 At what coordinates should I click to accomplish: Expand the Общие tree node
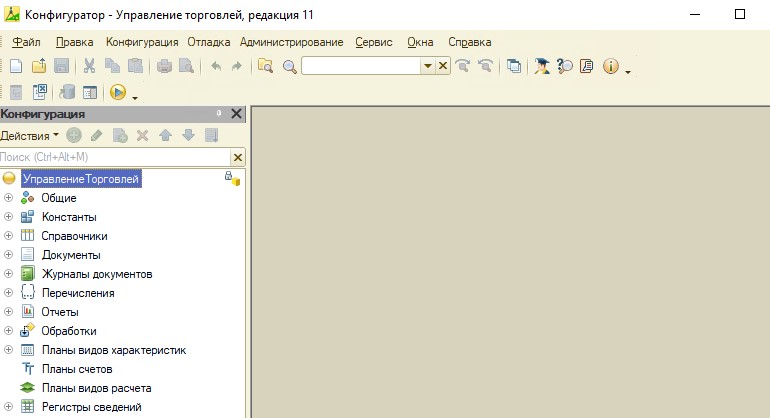(x=9, y=198)
